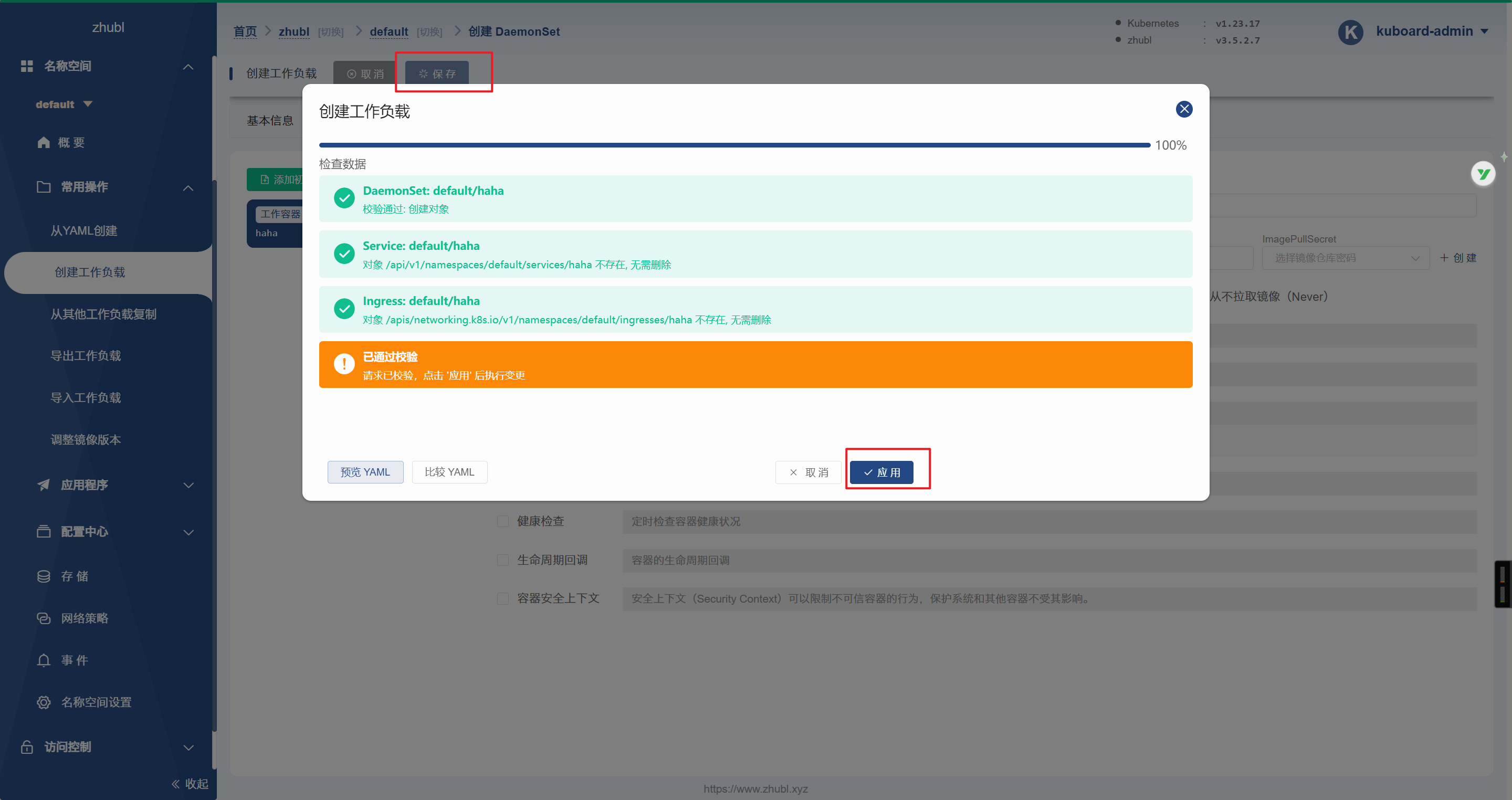Click Ingress: default/haha result title
Screen dimensions: 1512x800
[421, 301]
